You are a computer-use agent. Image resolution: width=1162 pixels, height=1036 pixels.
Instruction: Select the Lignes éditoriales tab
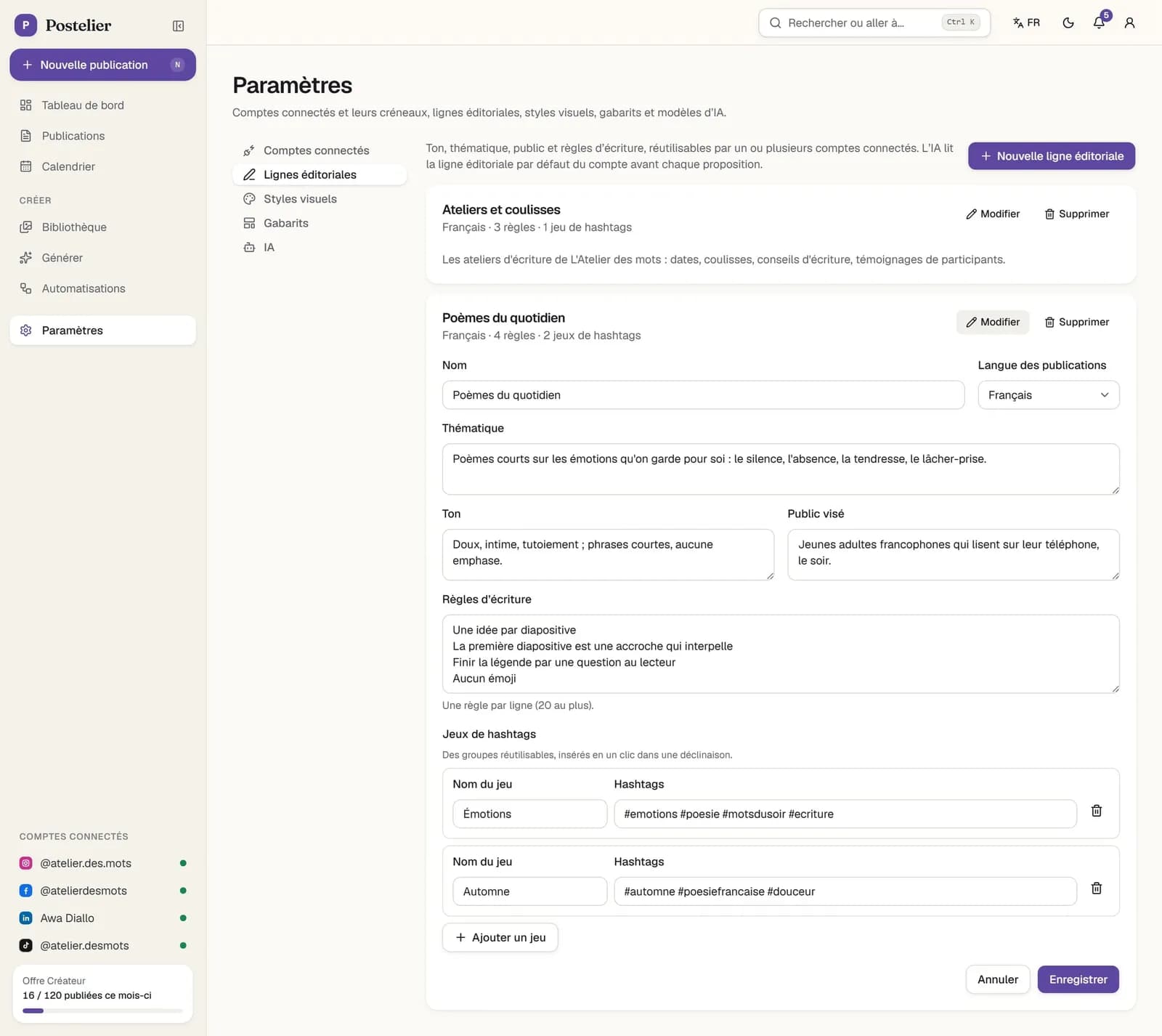point(320,174)
